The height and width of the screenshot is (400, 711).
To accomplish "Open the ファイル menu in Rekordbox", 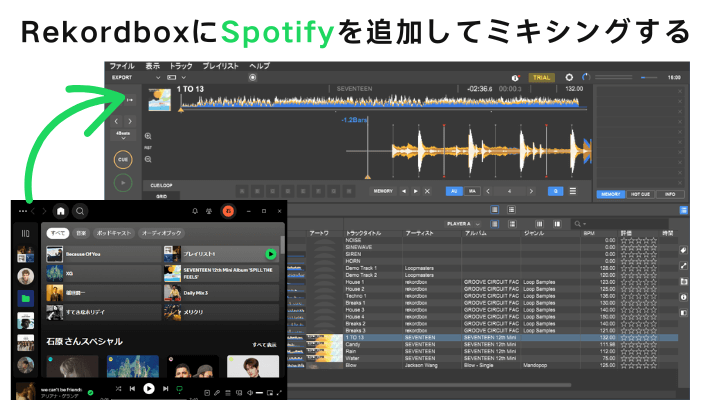I will [122, 66].
